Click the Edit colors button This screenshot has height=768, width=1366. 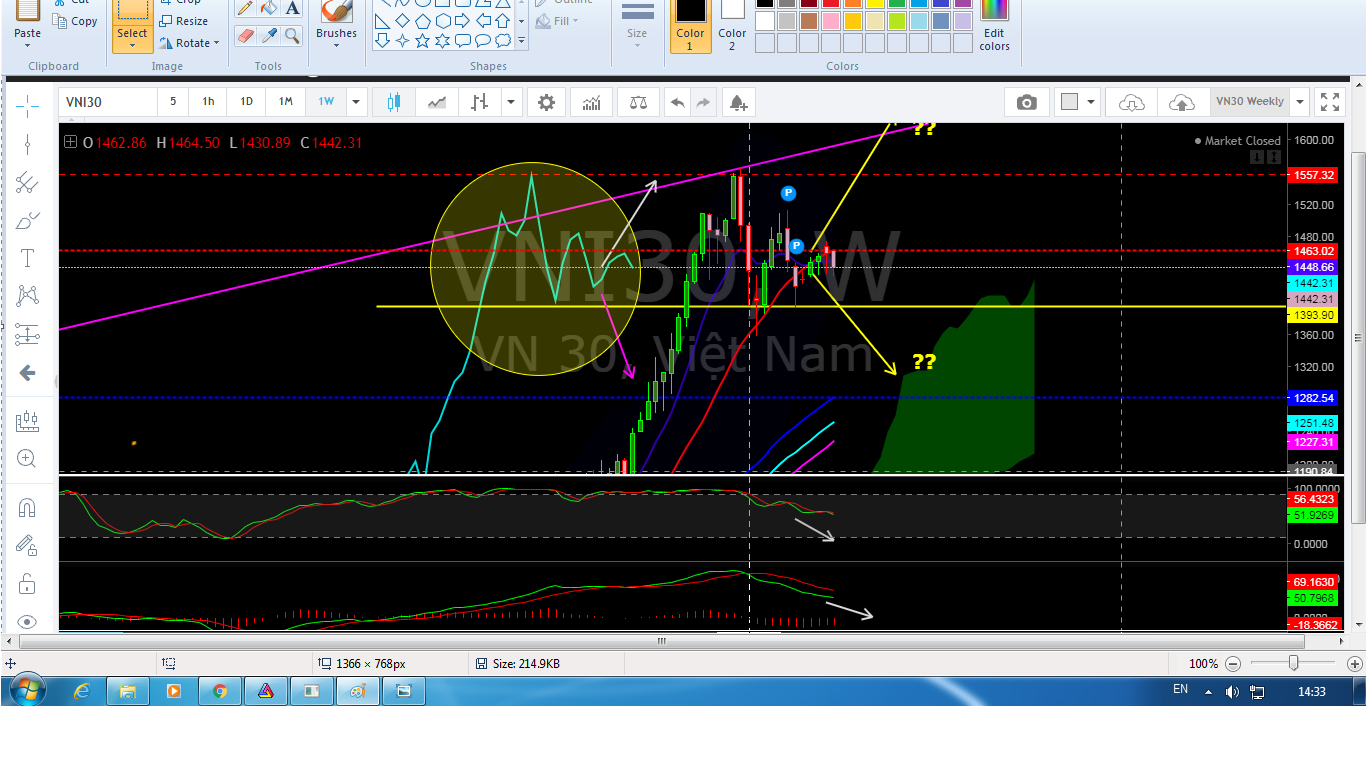click(x=994, y=27)
